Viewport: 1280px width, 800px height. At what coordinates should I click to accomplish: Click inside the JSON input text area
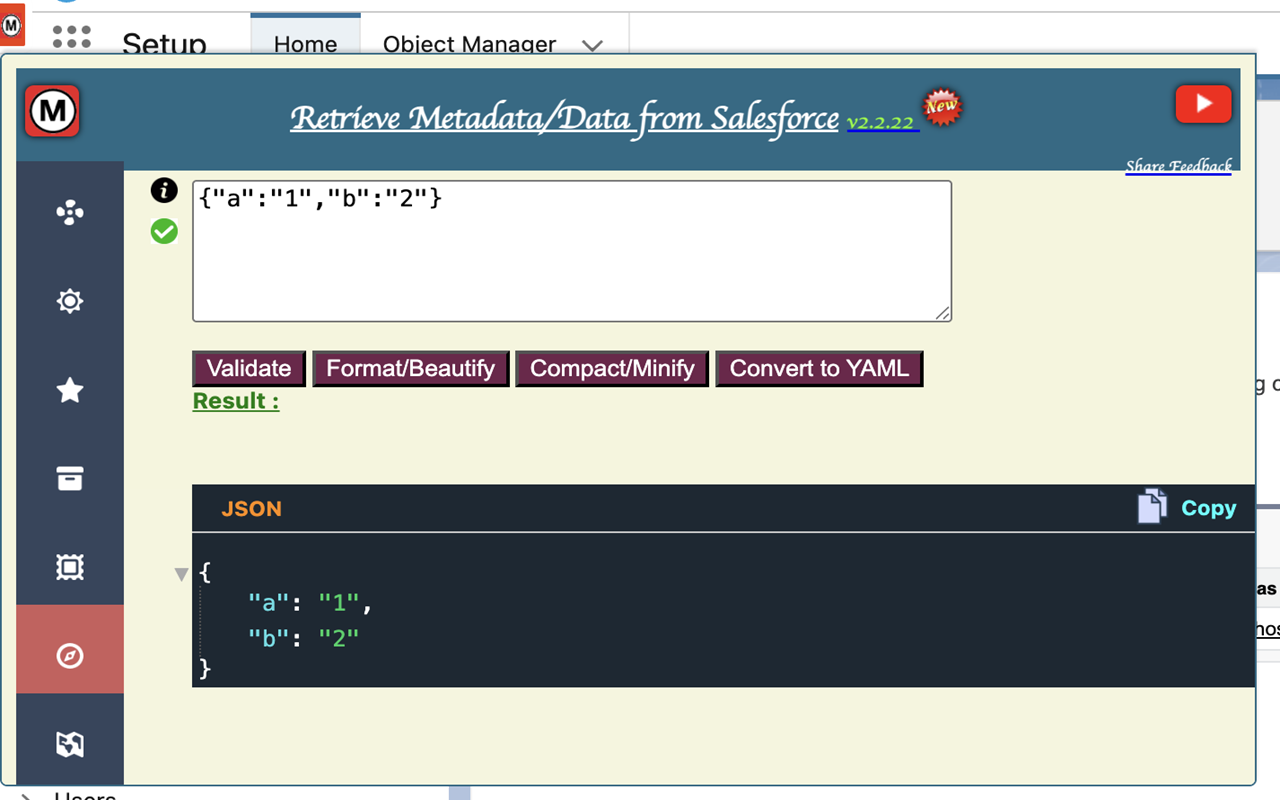point(572,251)
